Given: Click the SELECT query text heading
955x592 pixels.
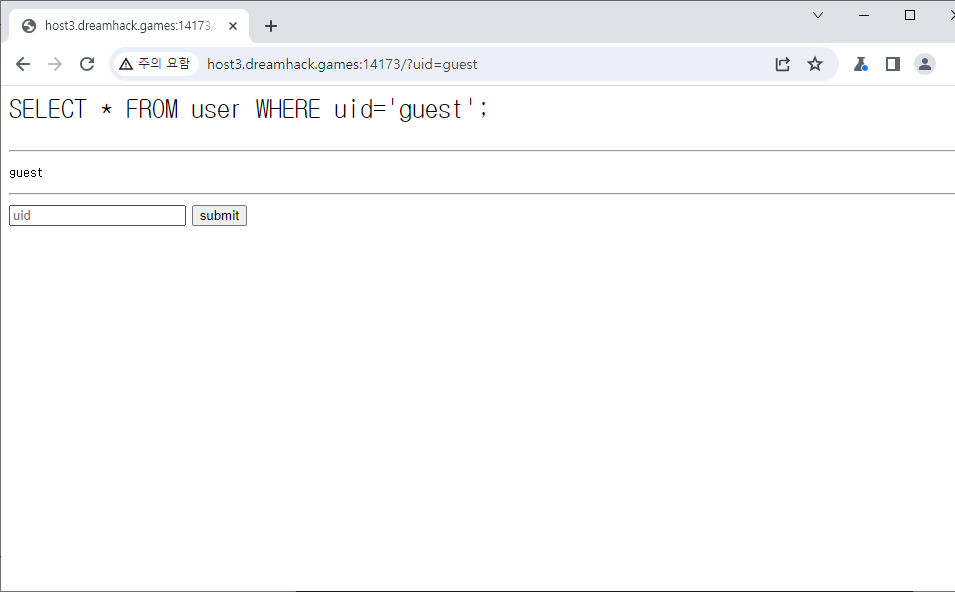Looking at the screenshot, I should (x=248, y=109).
